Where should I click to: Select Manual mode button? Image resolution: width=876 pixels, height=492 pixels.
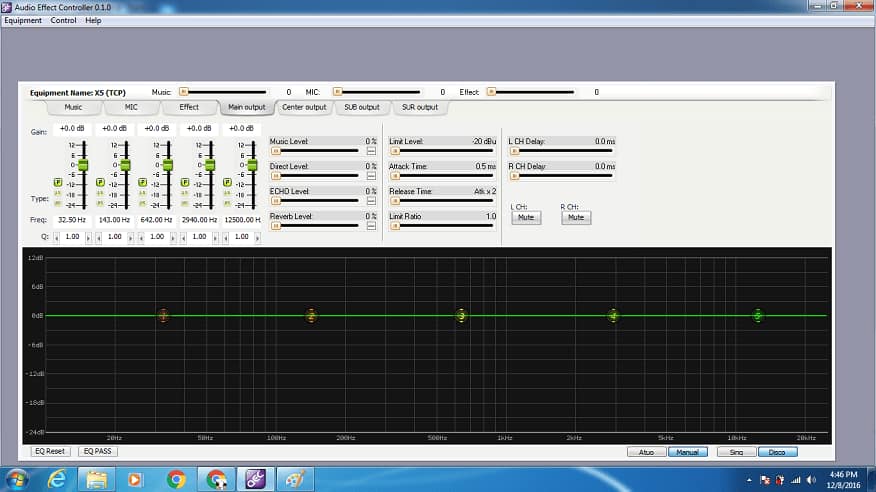[688, 452]
